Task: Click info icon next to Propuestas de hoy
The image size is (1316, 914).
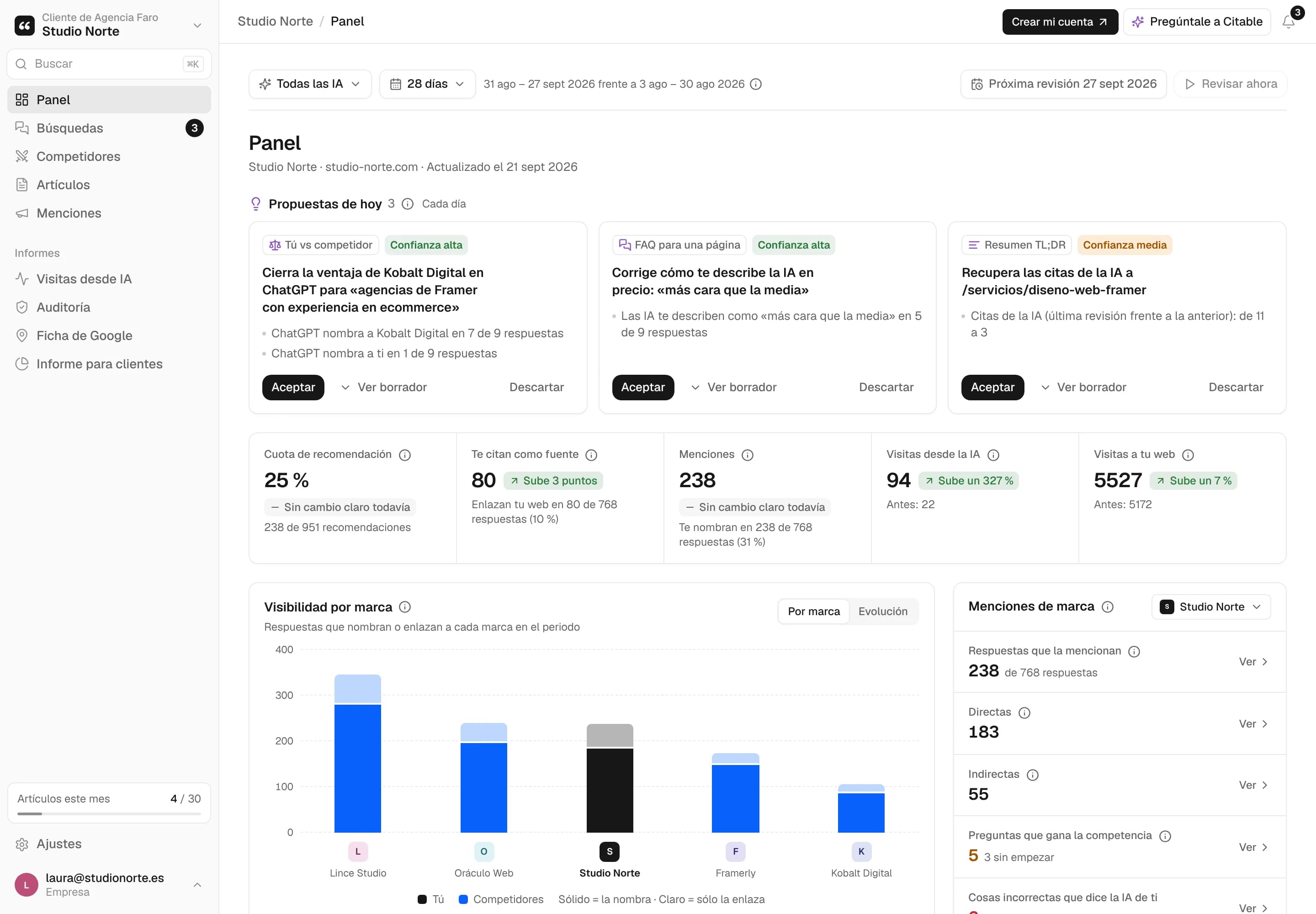Action: coord(407,204)
